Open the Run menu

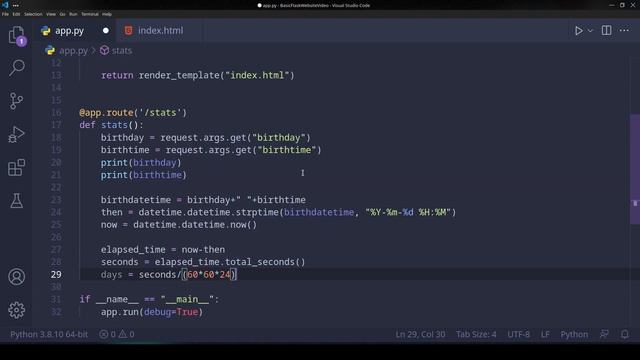73,14
